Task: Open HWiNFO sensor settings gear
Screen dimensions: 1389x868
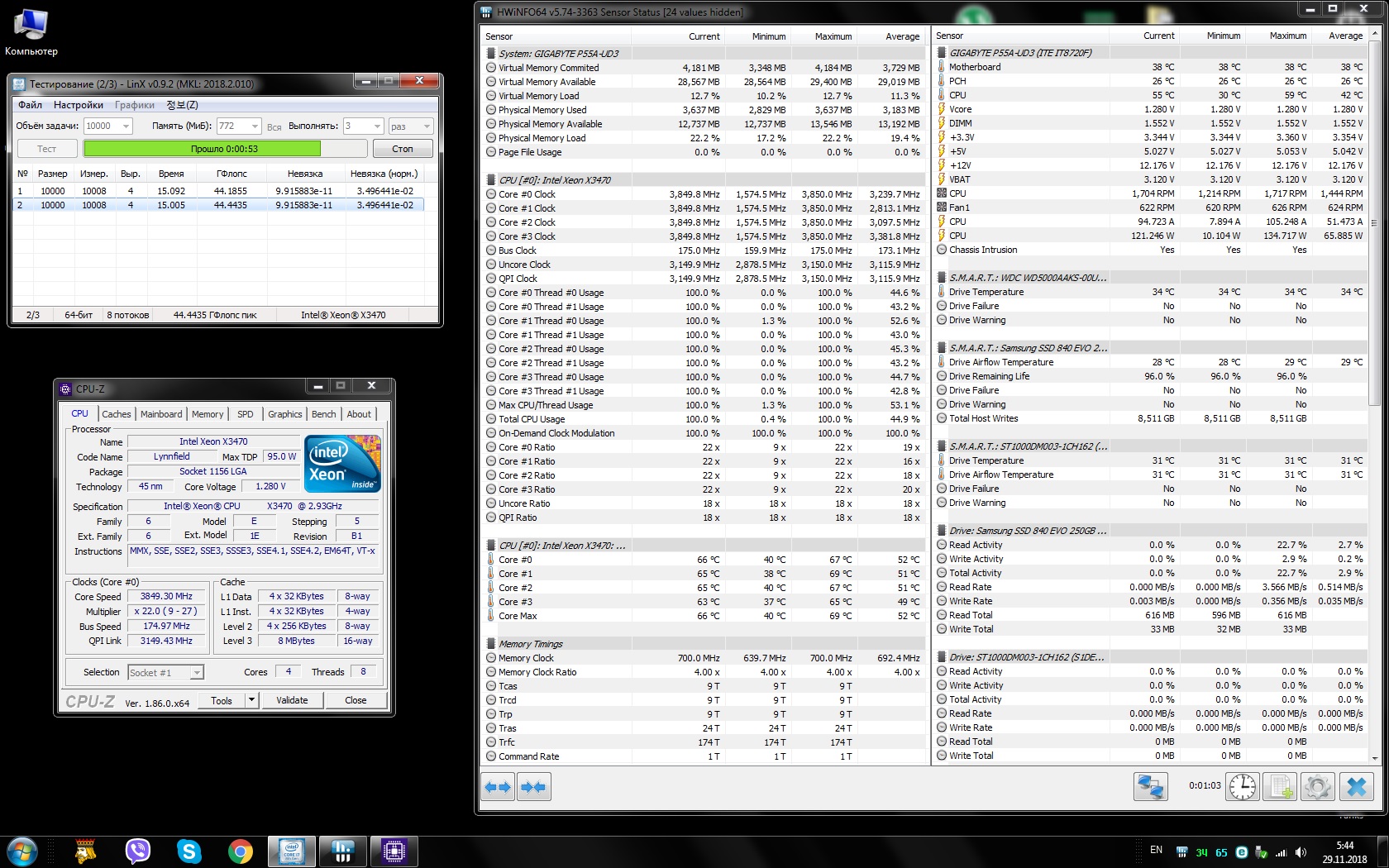Action: (x=1318, y=786)
